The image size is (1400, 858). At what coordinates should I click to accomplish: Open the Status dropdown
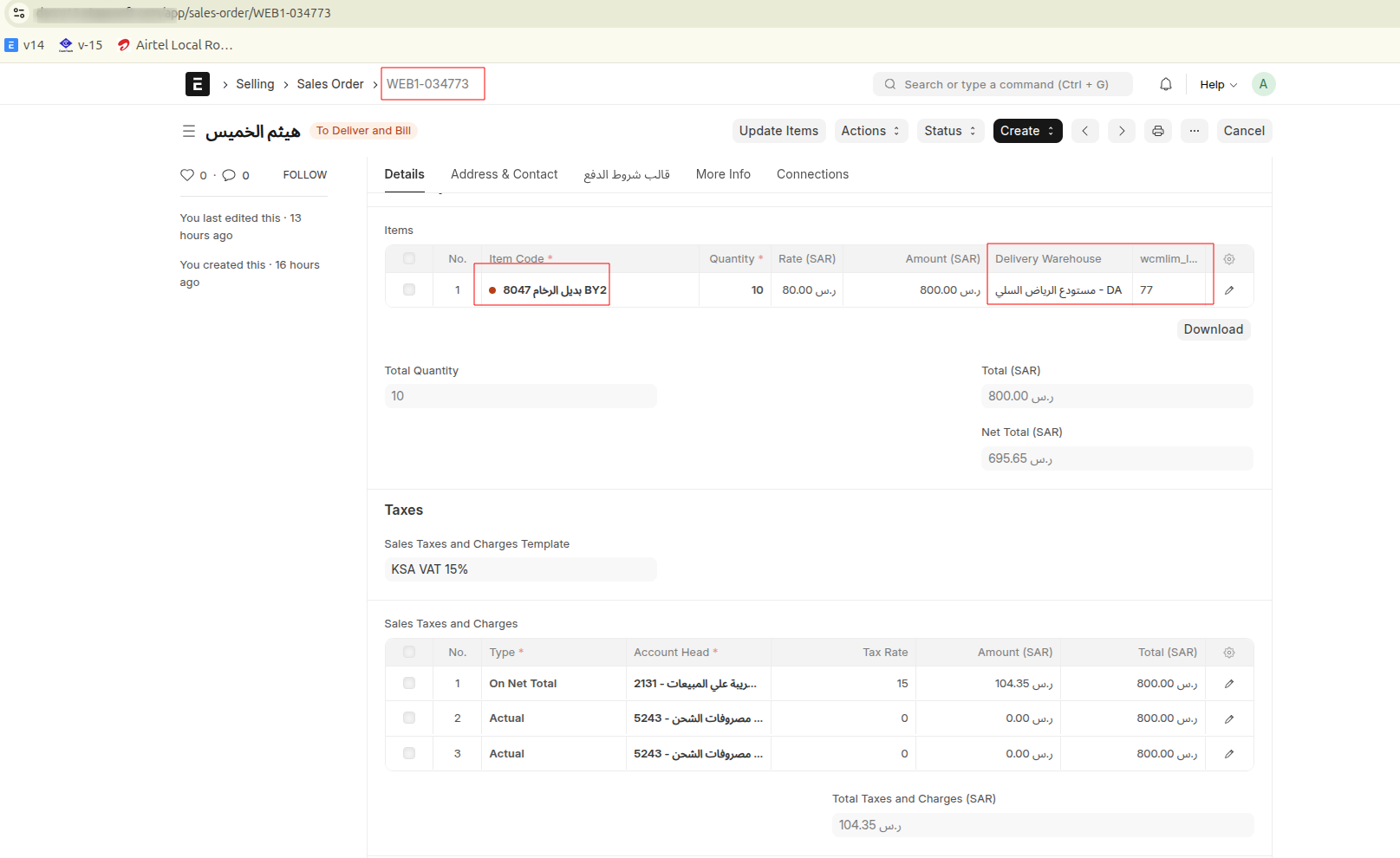[x=949, y=131]
